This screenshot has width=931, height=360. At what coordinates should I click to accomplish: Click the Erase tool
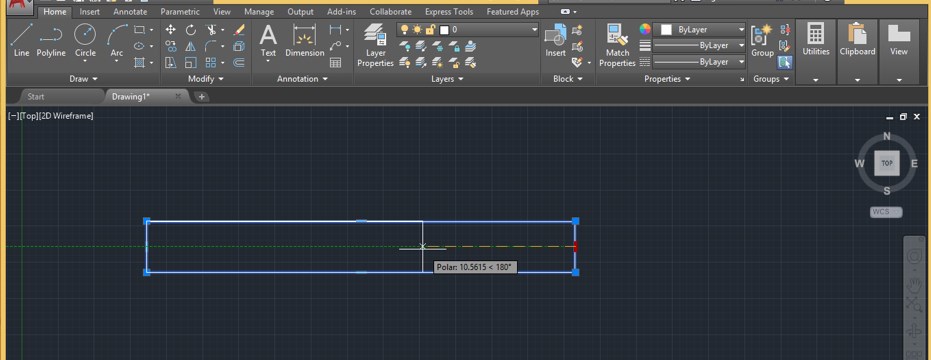point(239,30)
